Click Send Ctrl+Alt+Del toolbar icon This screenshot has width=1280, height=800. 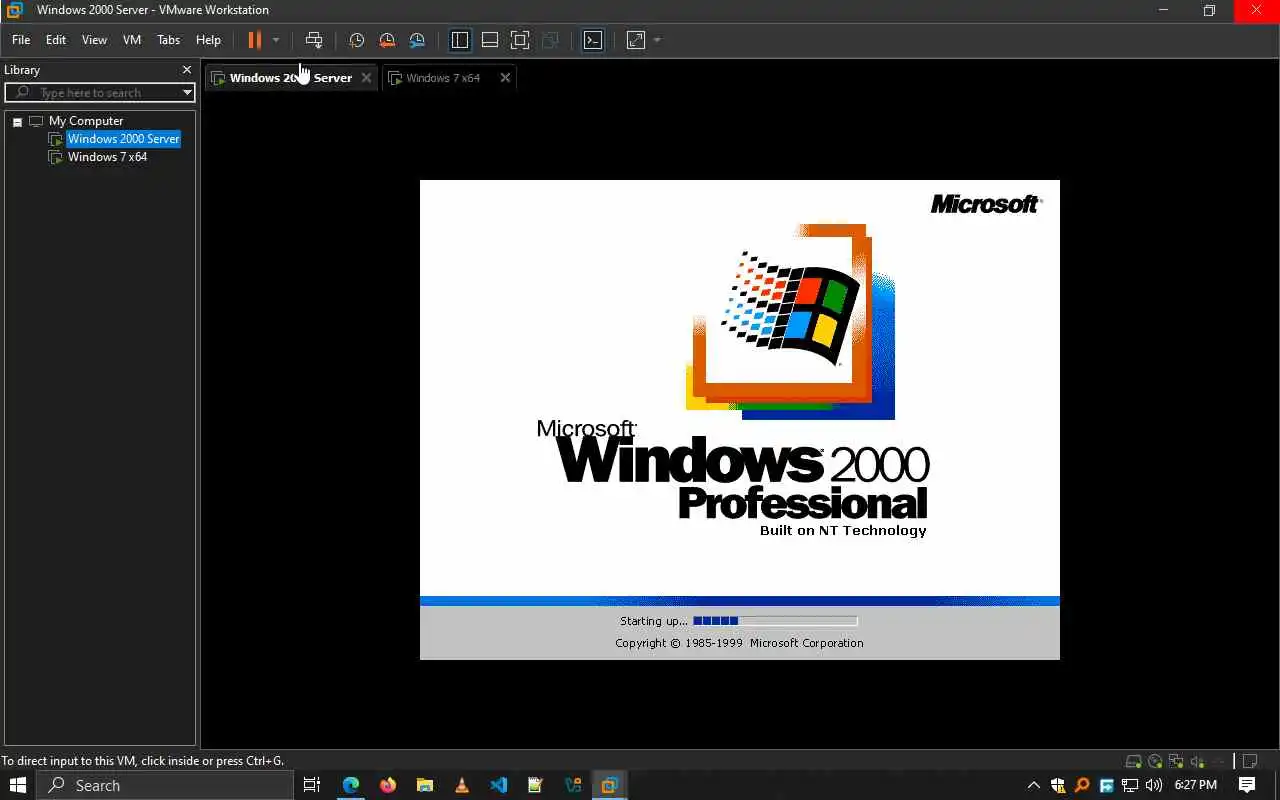pyautogui.click(x=314, y=40)
